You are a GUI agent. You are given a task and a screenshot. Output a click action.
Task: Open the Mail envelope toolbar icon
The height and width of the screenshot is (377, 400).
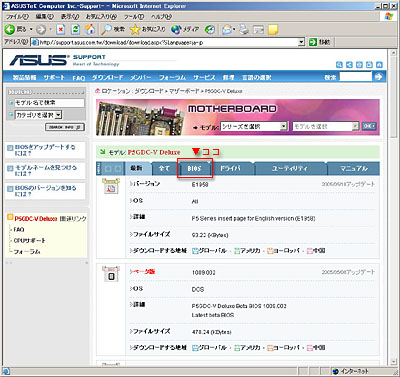(228, 30)
